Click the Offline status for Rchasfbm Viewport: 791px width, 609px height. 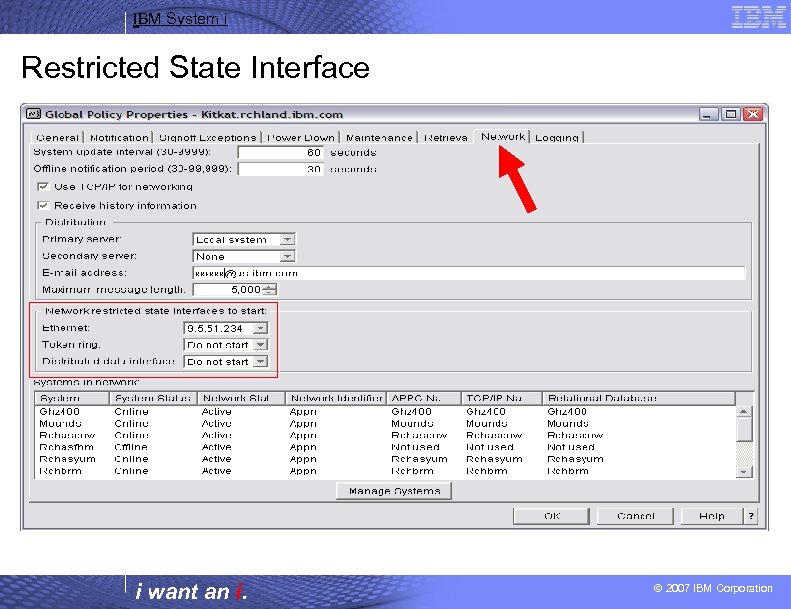[131, 447]
